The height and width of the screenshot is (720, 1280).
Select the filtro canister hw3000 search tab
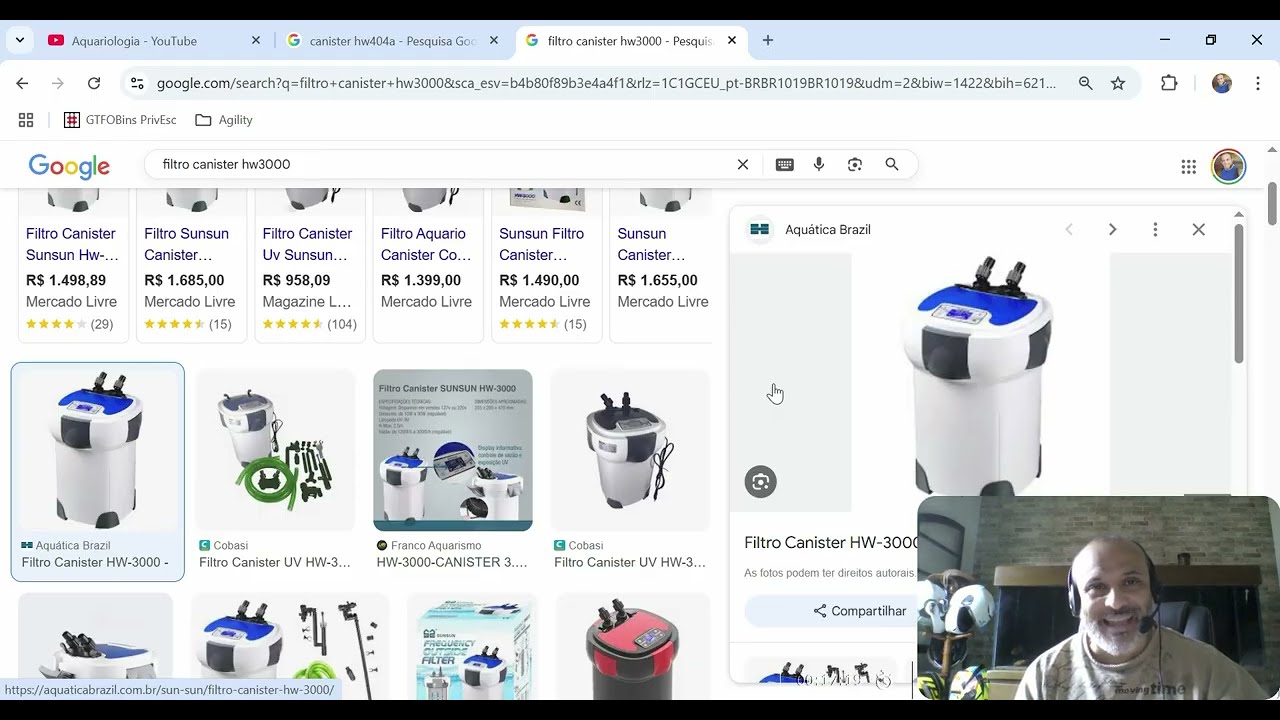pyautogui.click(x=631, y=41)
